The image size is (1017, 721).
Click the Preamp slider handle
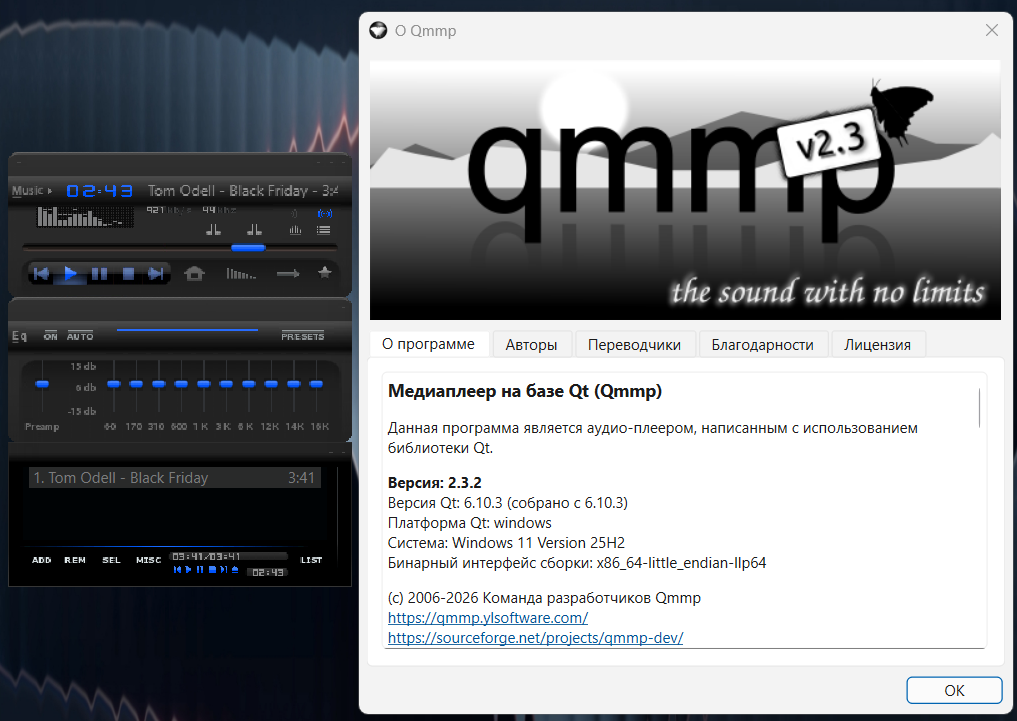coord(42,384)
